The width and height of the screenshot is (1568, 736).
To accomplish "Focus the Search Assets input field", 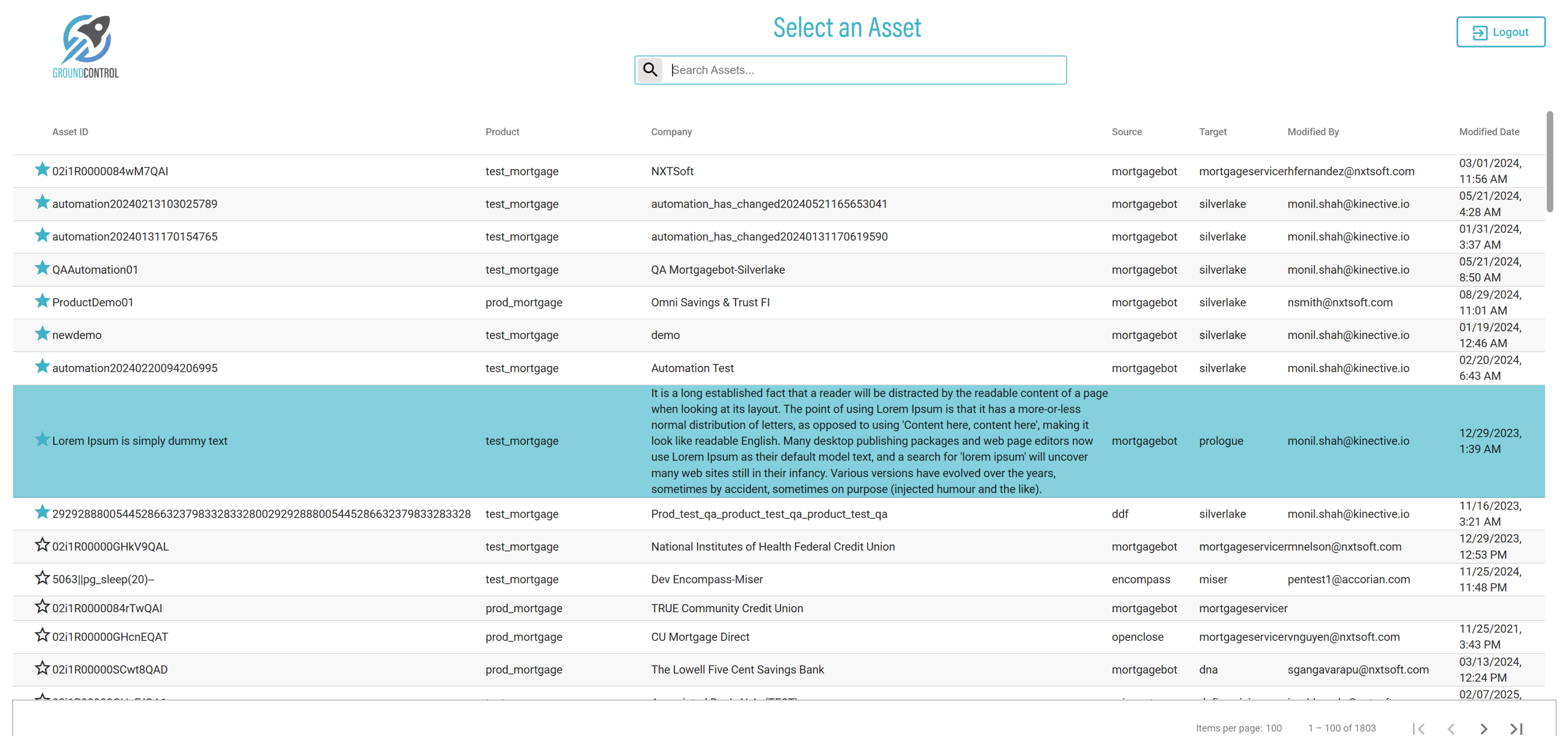I will [864, 70].
